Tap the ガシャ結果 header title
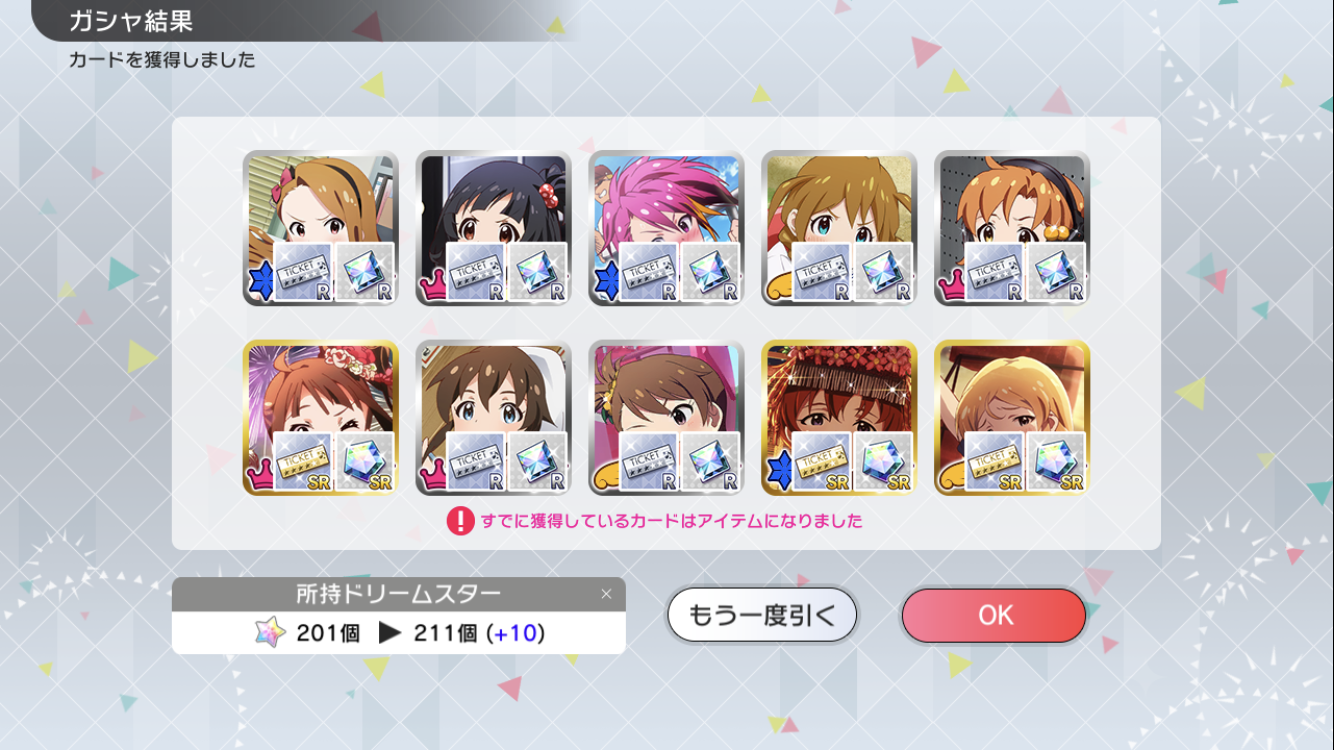 [x=130, y=20]
